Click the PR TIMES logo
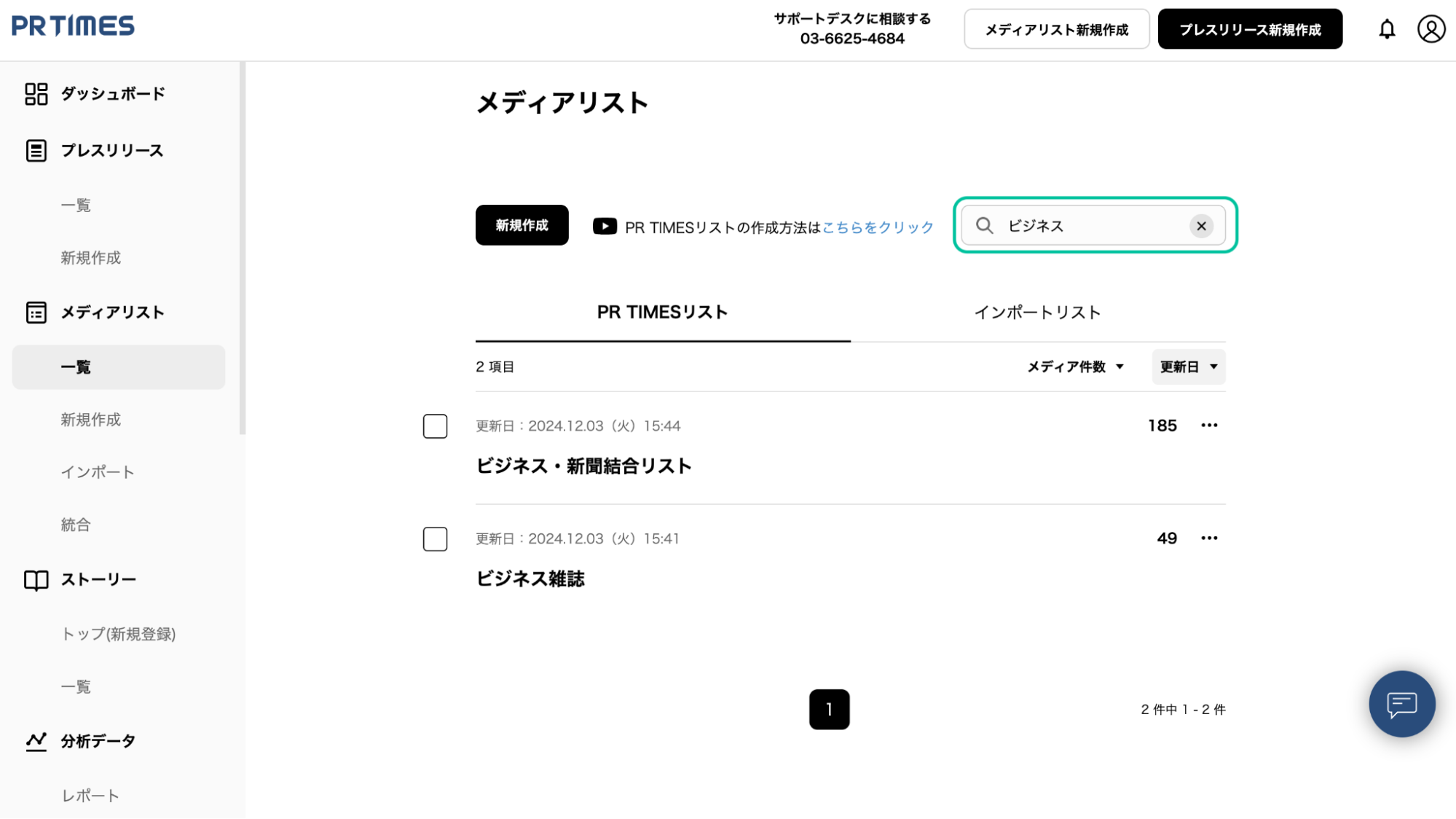The image size is (1456, 819). [x=73, y=26]
